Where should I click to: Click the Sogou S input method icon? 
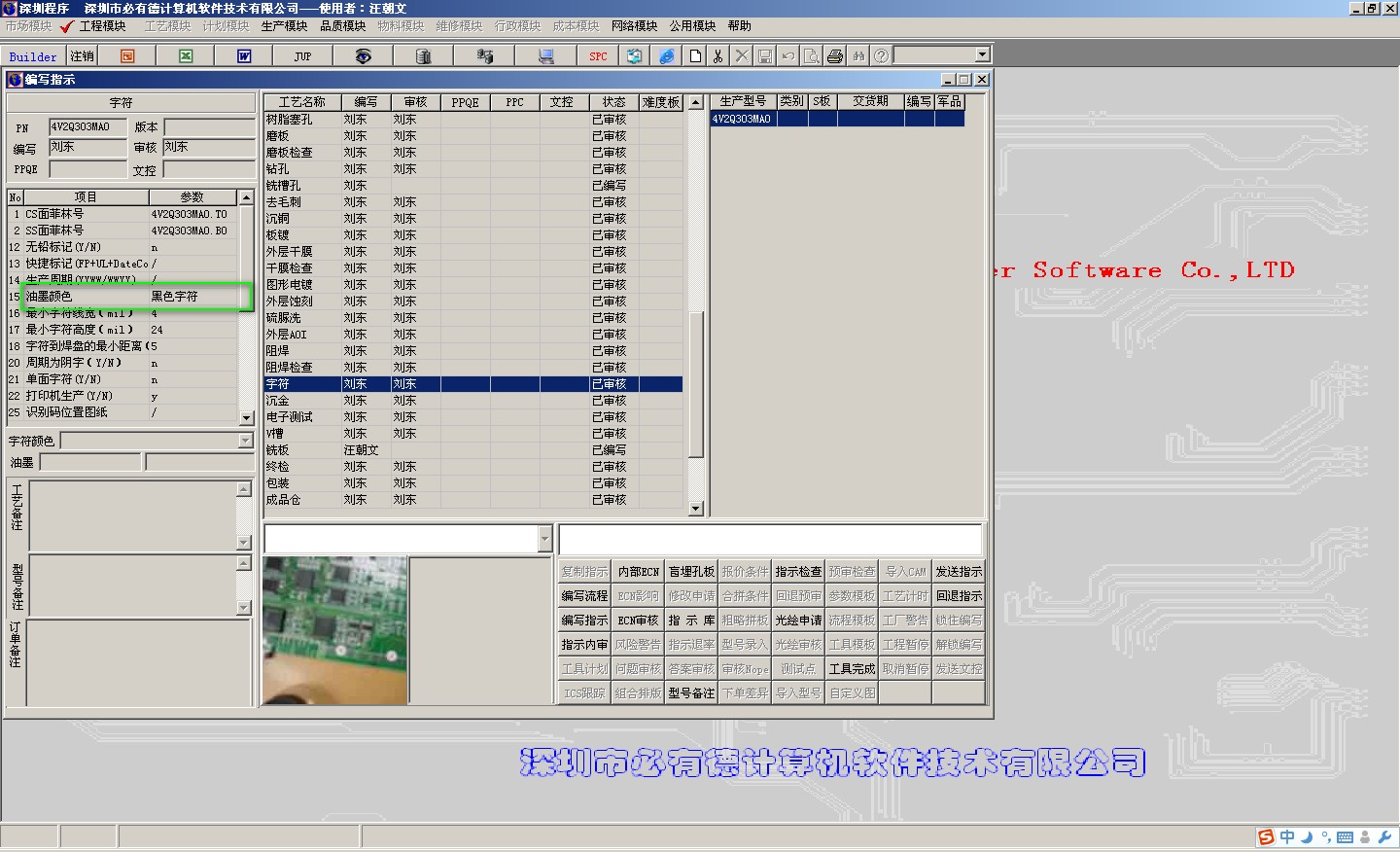coord(1266,837)
